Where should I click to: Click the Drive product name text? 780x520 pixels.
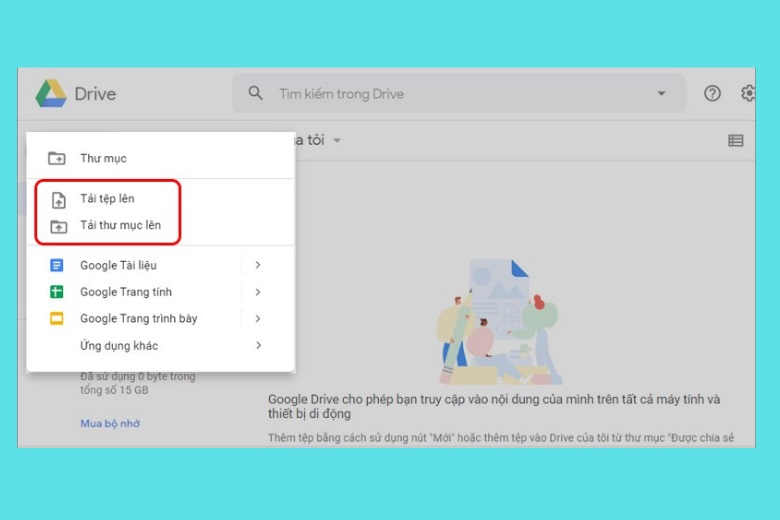(95, 94)
